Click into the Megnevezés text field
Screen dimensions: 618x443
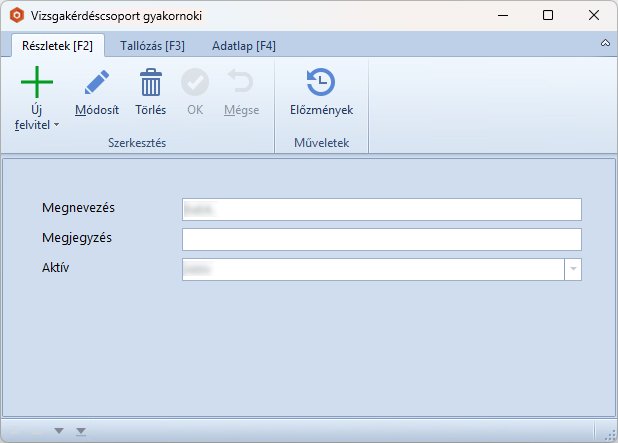pos(381,208)
